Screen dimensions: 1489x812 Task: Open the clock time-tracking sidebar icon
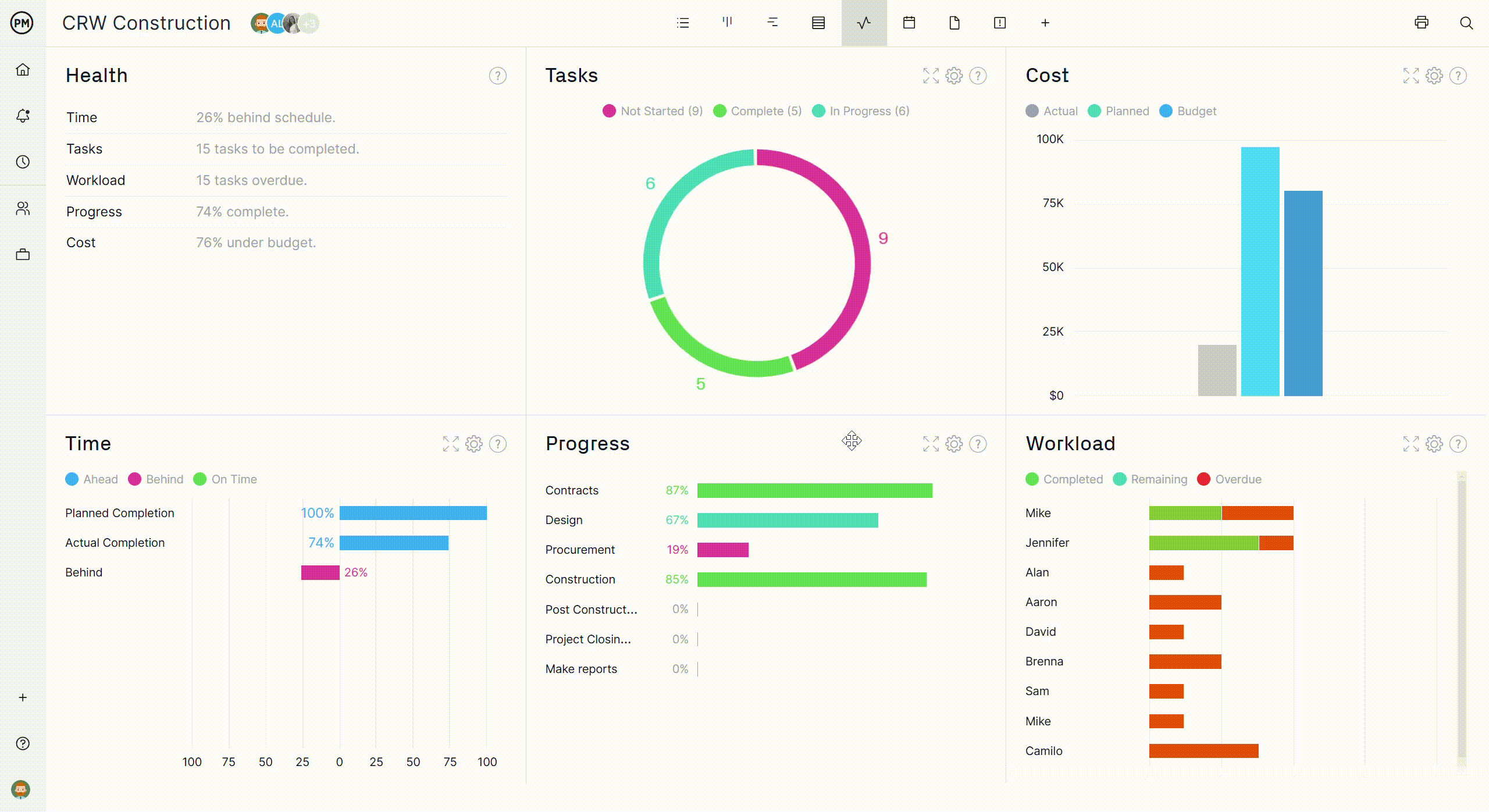[x=23, y=162]
